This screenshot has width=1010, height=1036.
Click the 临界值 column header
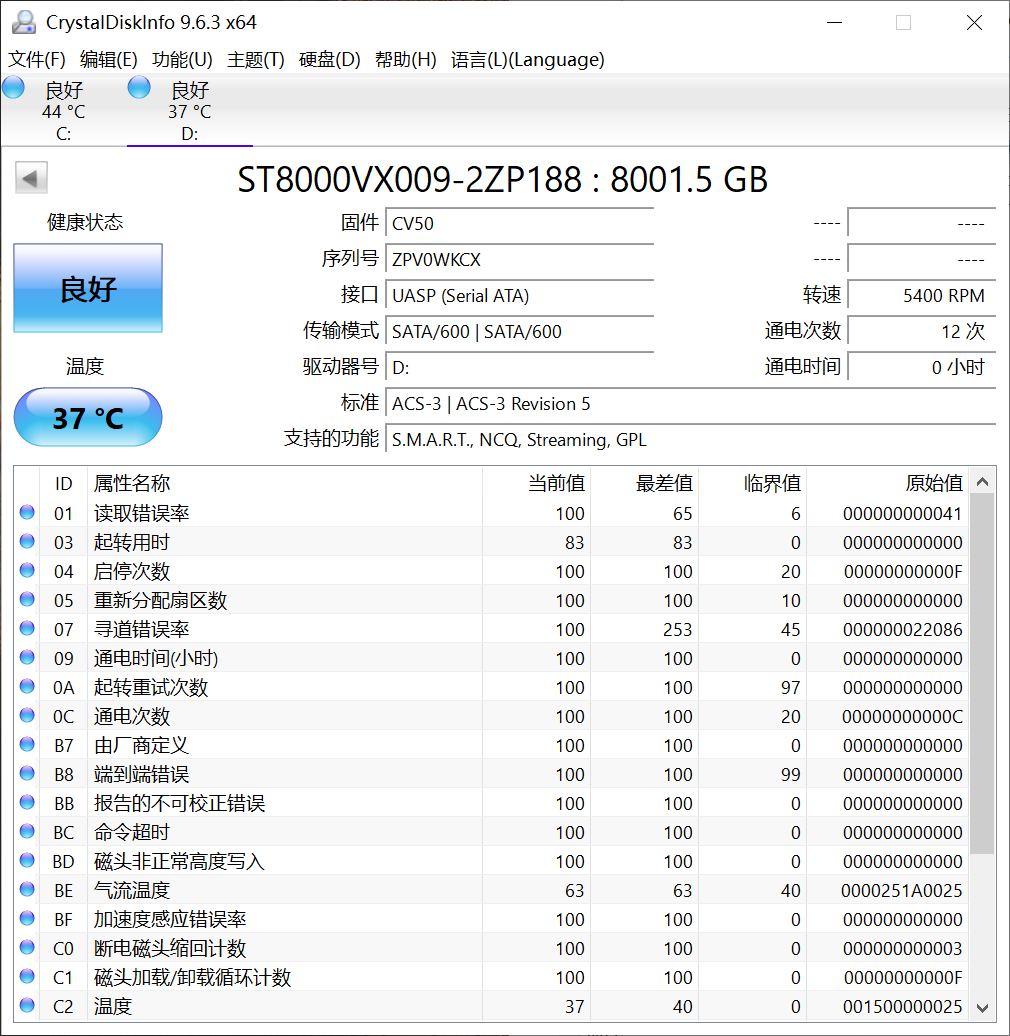click(753, 483)
